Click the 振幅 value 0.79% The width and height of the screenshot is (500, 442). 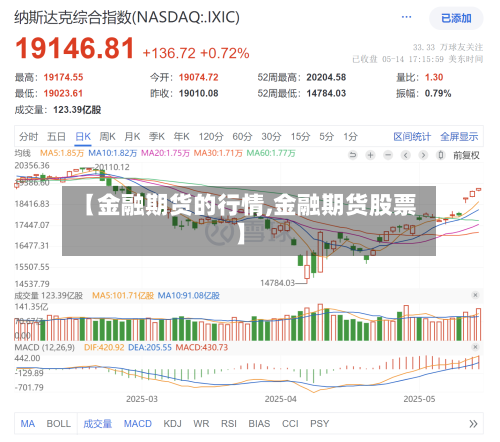[438, 93]
